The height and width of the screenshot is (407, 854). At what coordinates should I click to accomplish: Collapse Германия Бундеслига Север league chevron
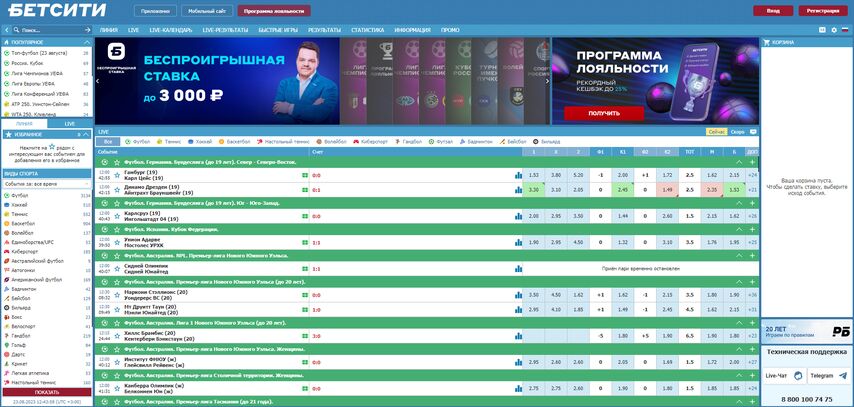[739, 162]
